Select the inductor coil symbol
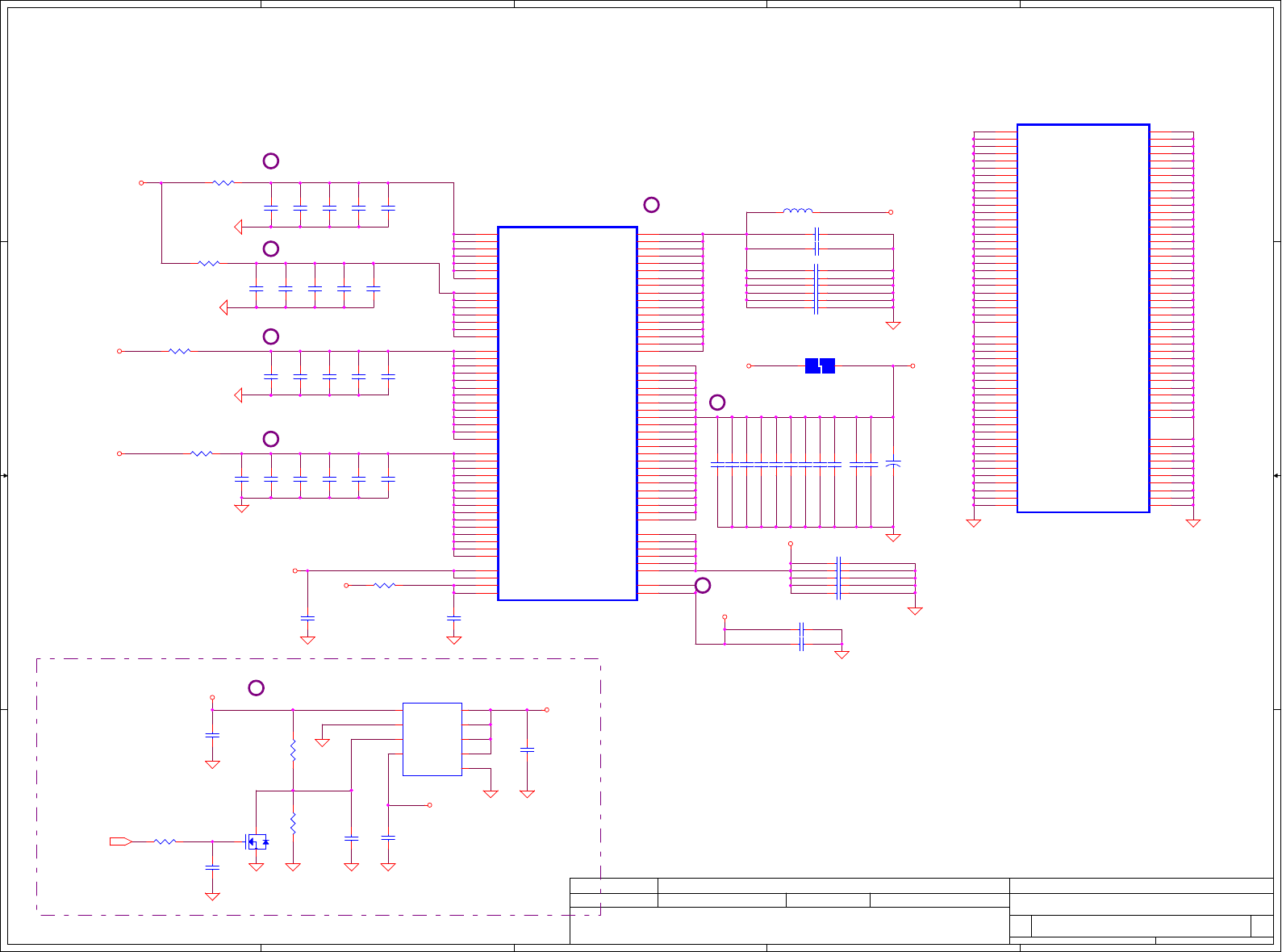Screen dimensions: 1282x952 [x=798, y=211]
